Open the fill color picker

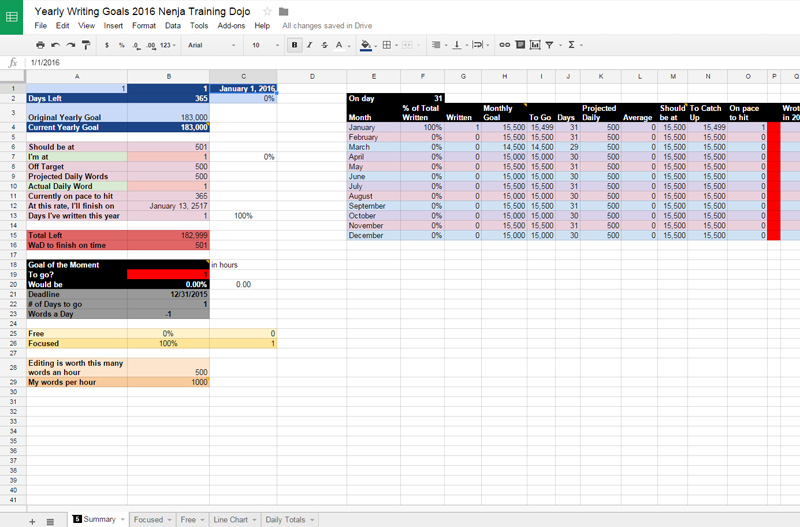[365, 45]
